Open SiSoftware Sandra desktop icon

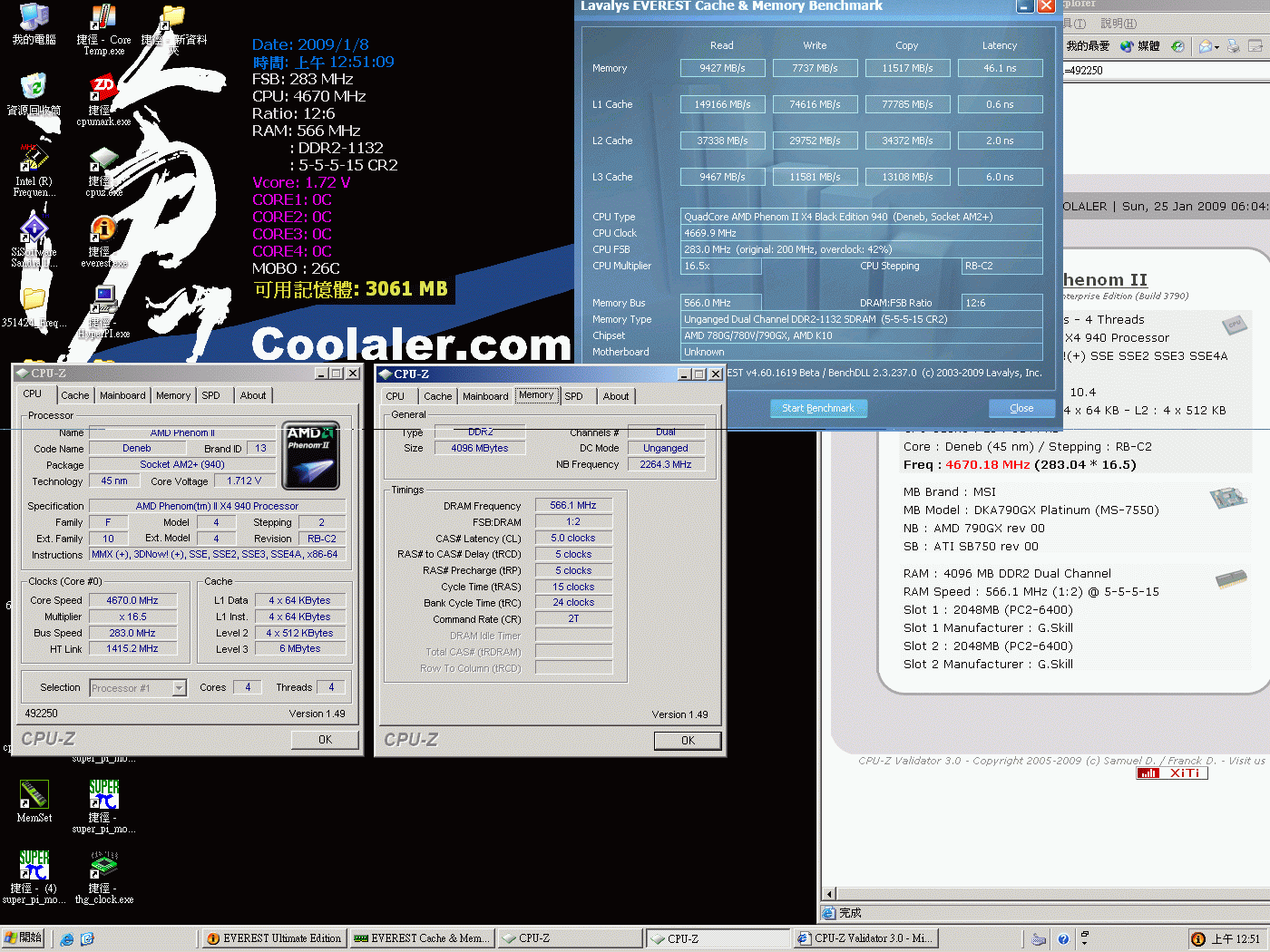point(34,241)
